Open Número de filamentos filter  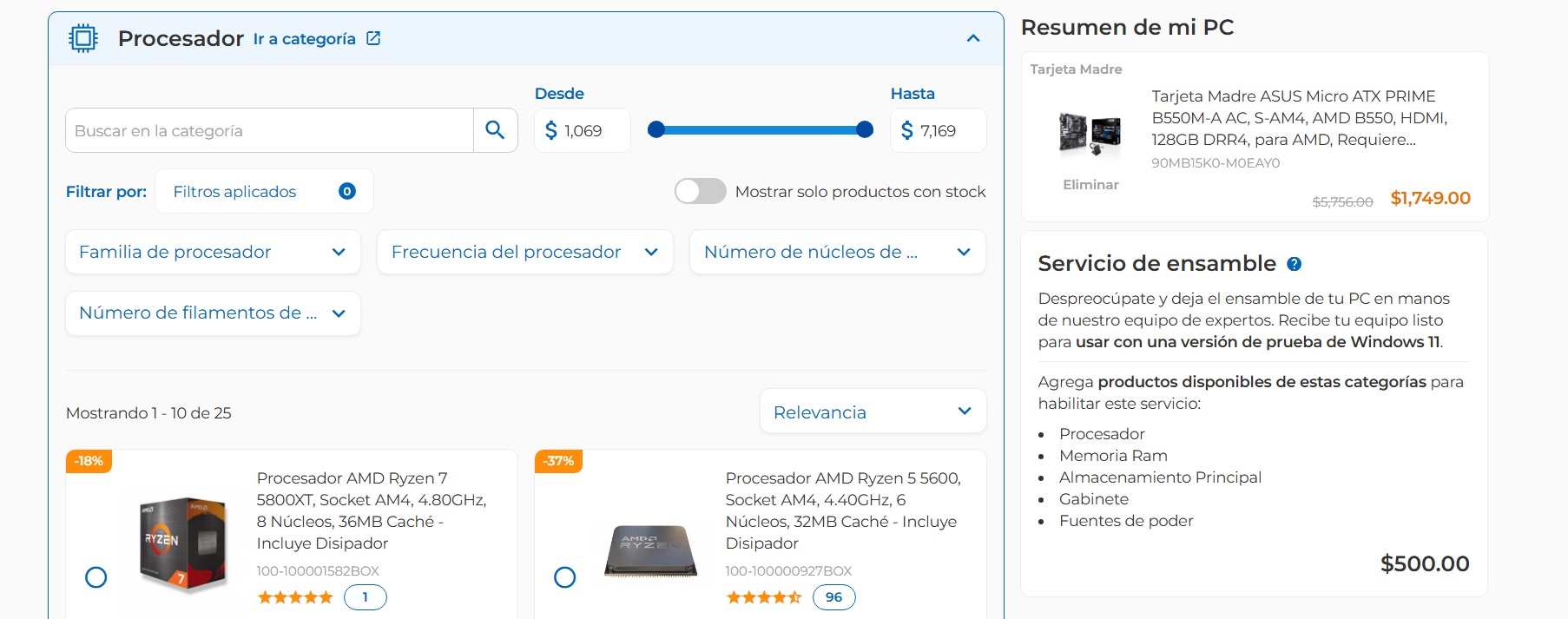[213, 313]
